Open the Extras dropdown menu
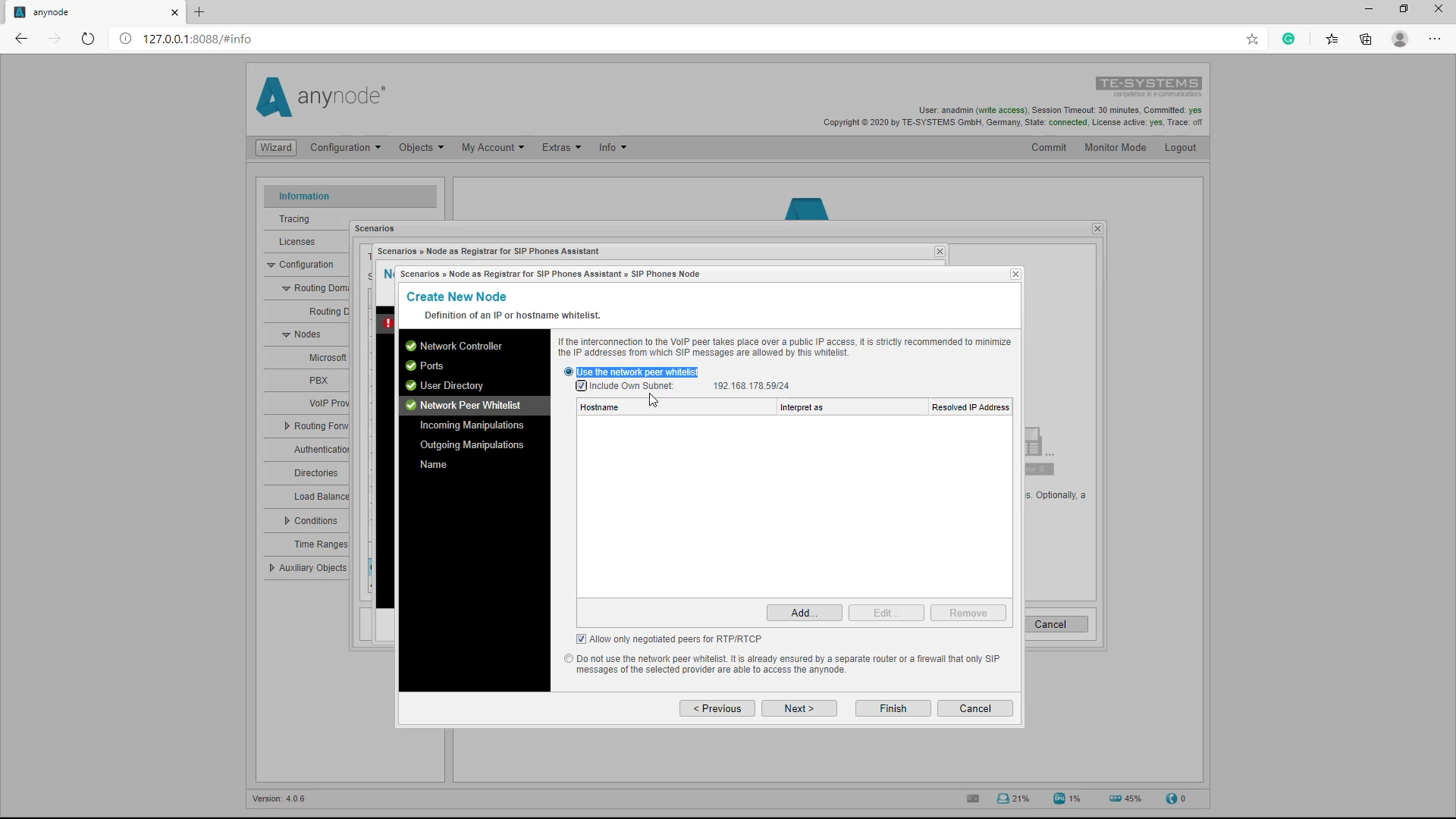The height and width of the screenshot is (819, 1456). (x=561, y=147)
